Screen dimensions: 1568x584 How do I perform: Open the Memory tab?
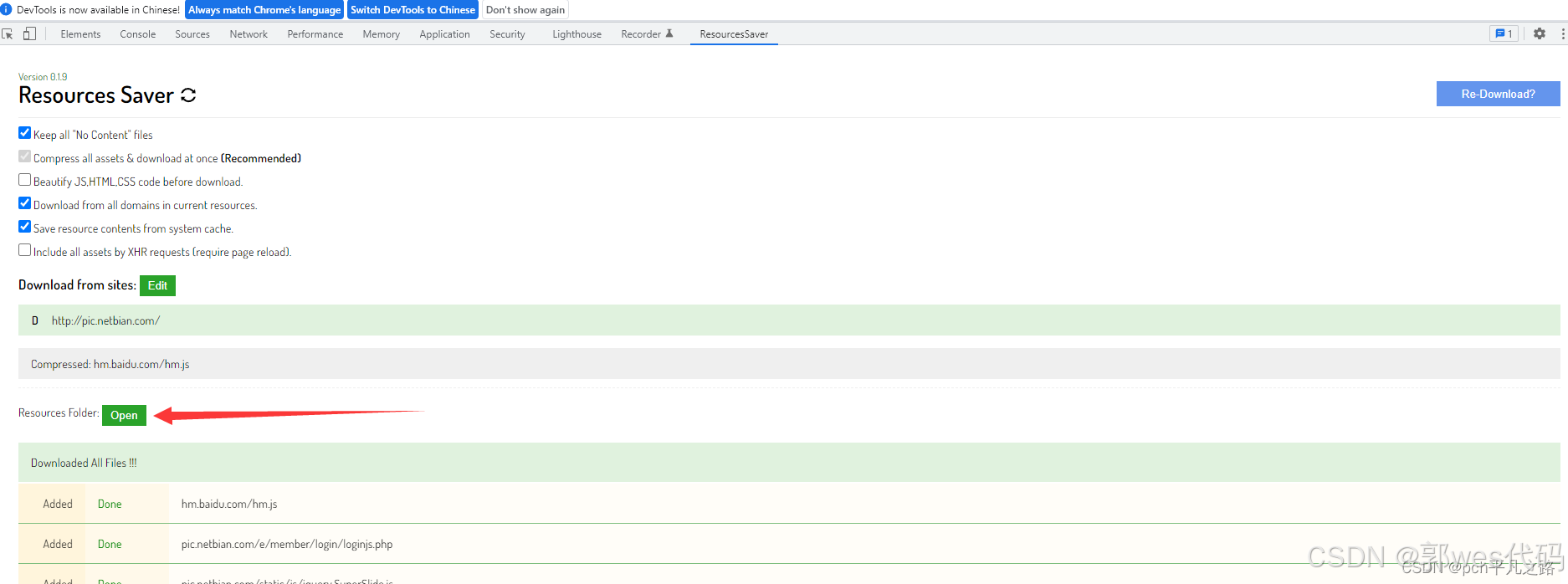[382, 34]
